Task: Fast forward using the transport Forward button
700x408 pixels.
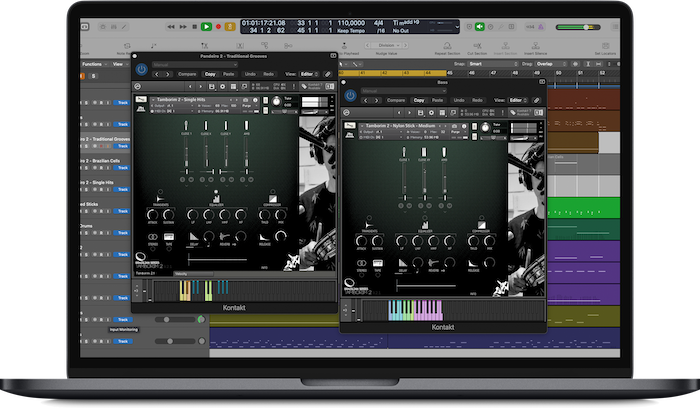Action: (x=183, y=27)
